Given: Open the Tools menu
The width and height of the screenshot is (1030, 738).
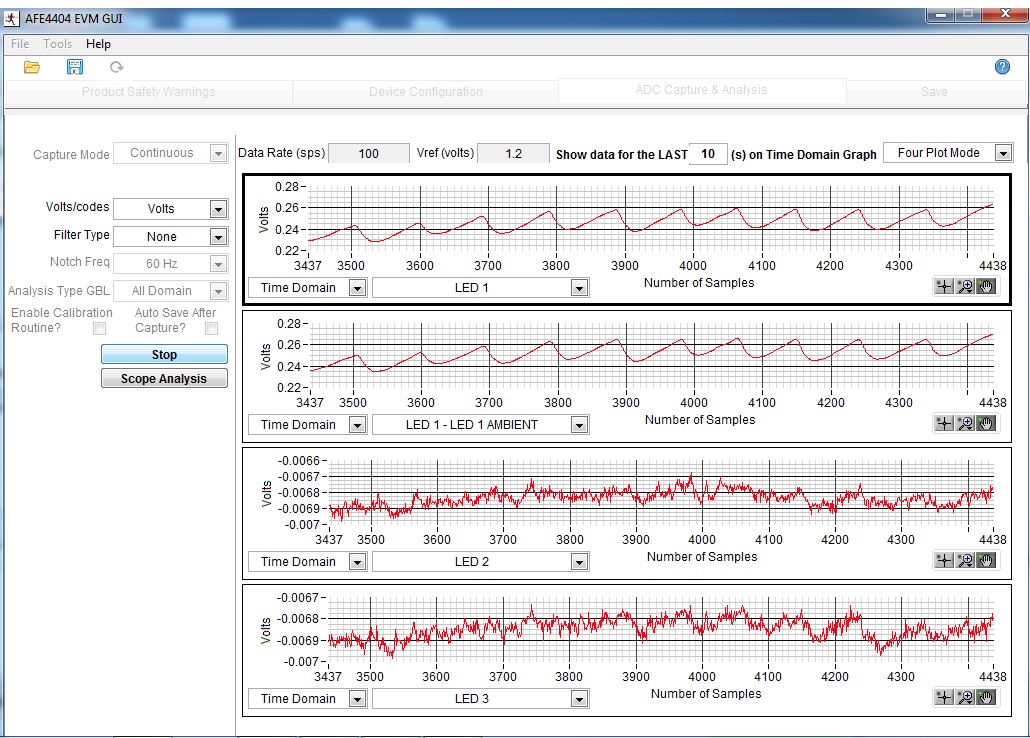Looking at the screenshot, I should tap(58, 44).
